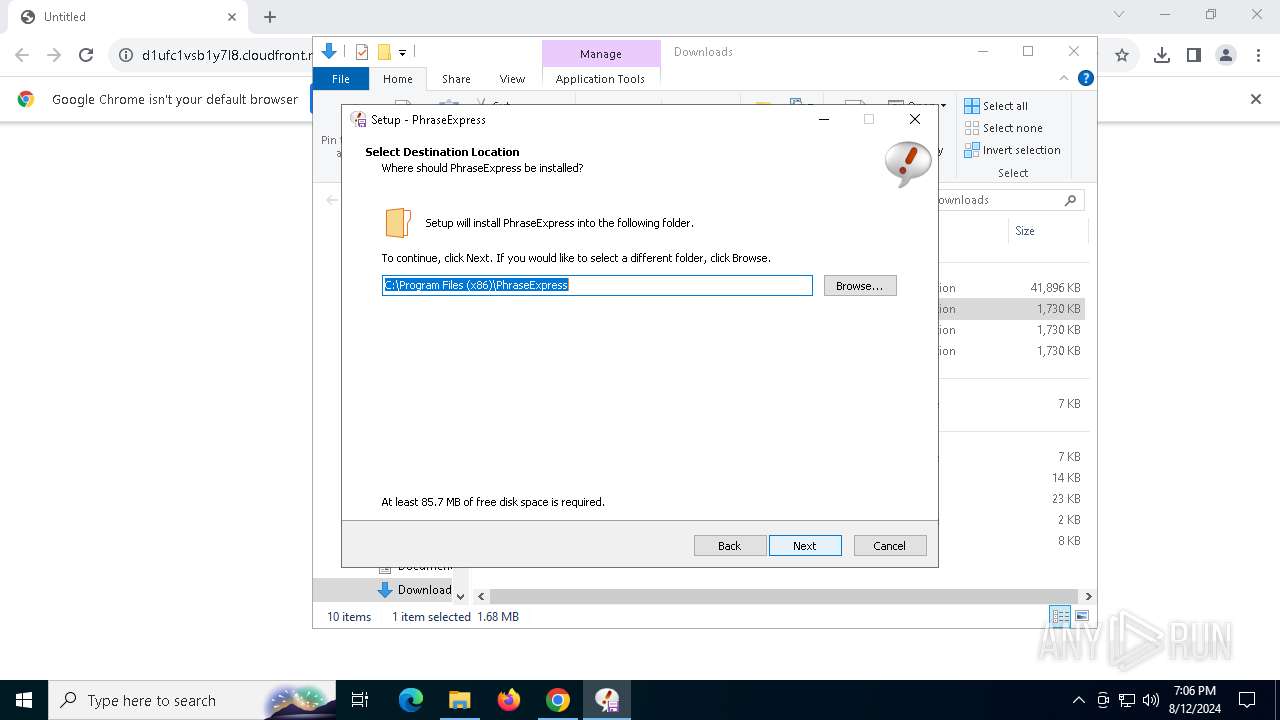The width and height of the screenshot is (1280, 720).
Task: Open the View ribbon tab
Action: pyautogui.click(x=512, y=79)
